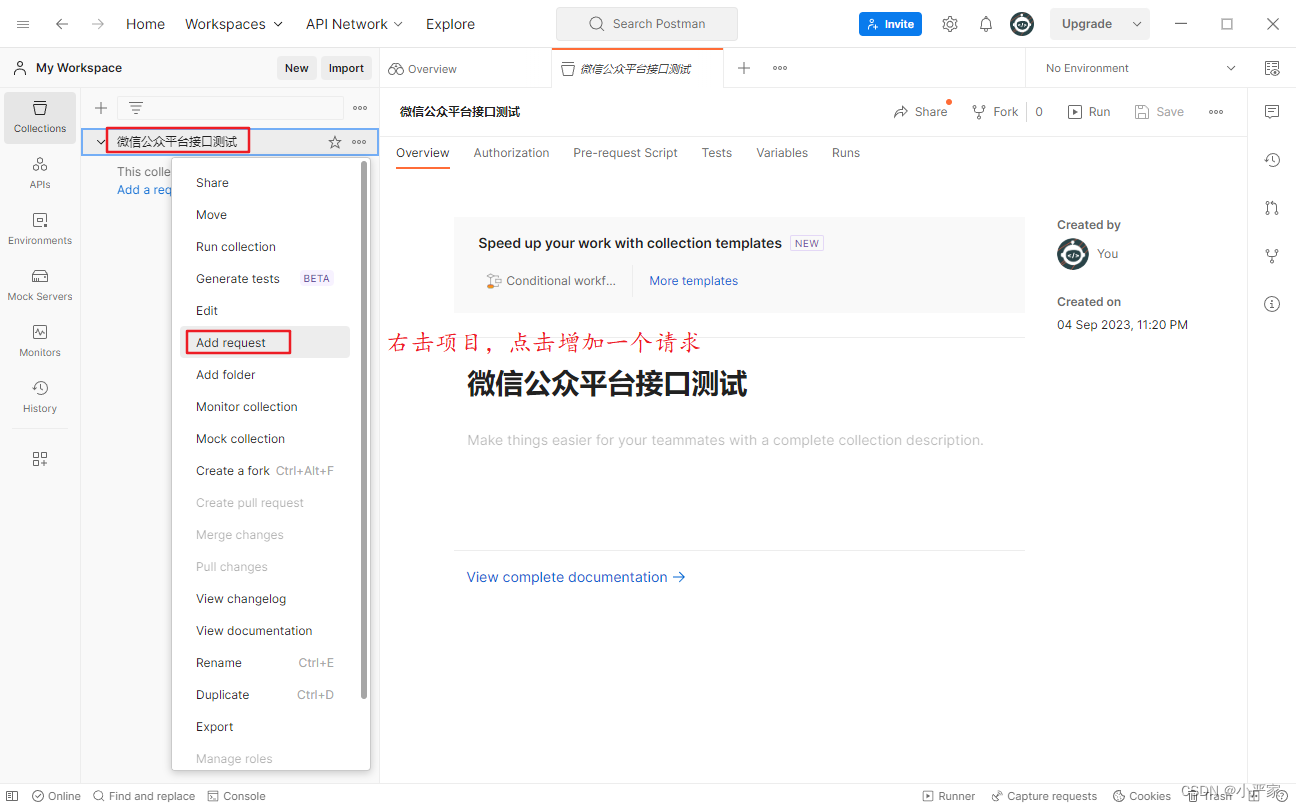Click the New button in workspace header
The image size is (1296, 808).
pos(297,68)
